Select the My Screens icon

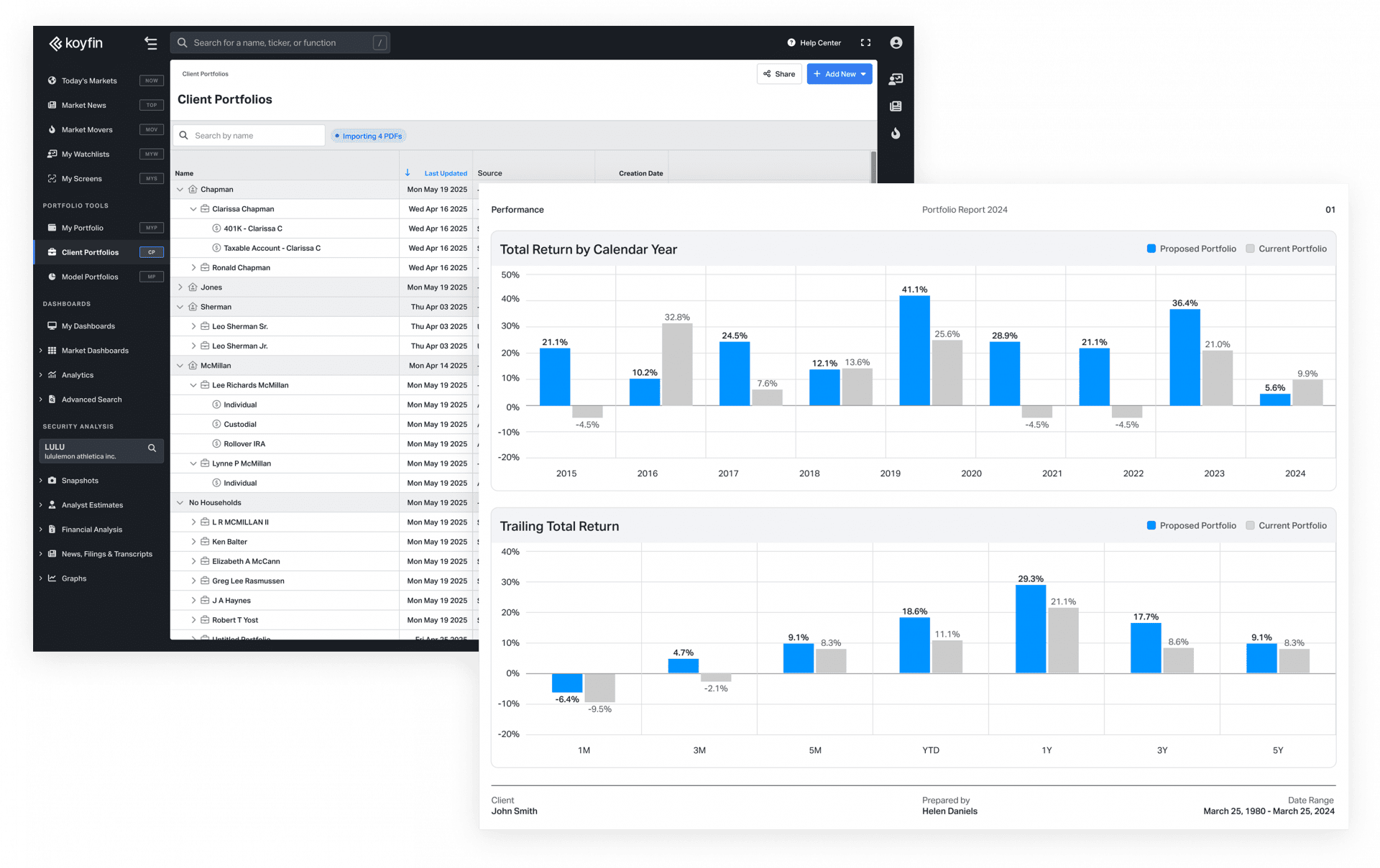tap(52, 178)
